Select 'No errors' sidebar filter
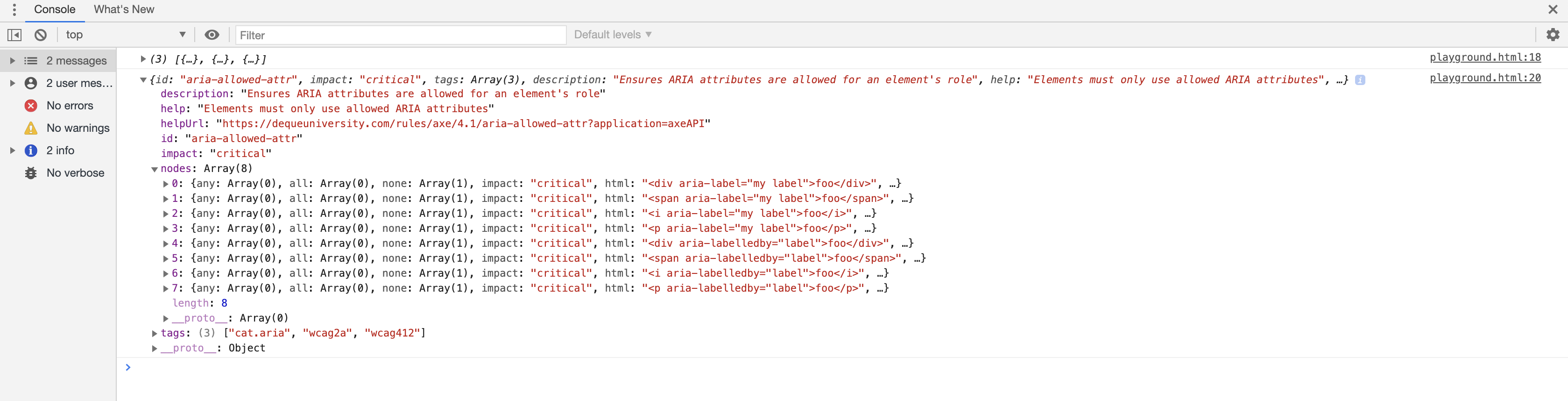Viewport: 1568px width, 401px height. point(70,106)
